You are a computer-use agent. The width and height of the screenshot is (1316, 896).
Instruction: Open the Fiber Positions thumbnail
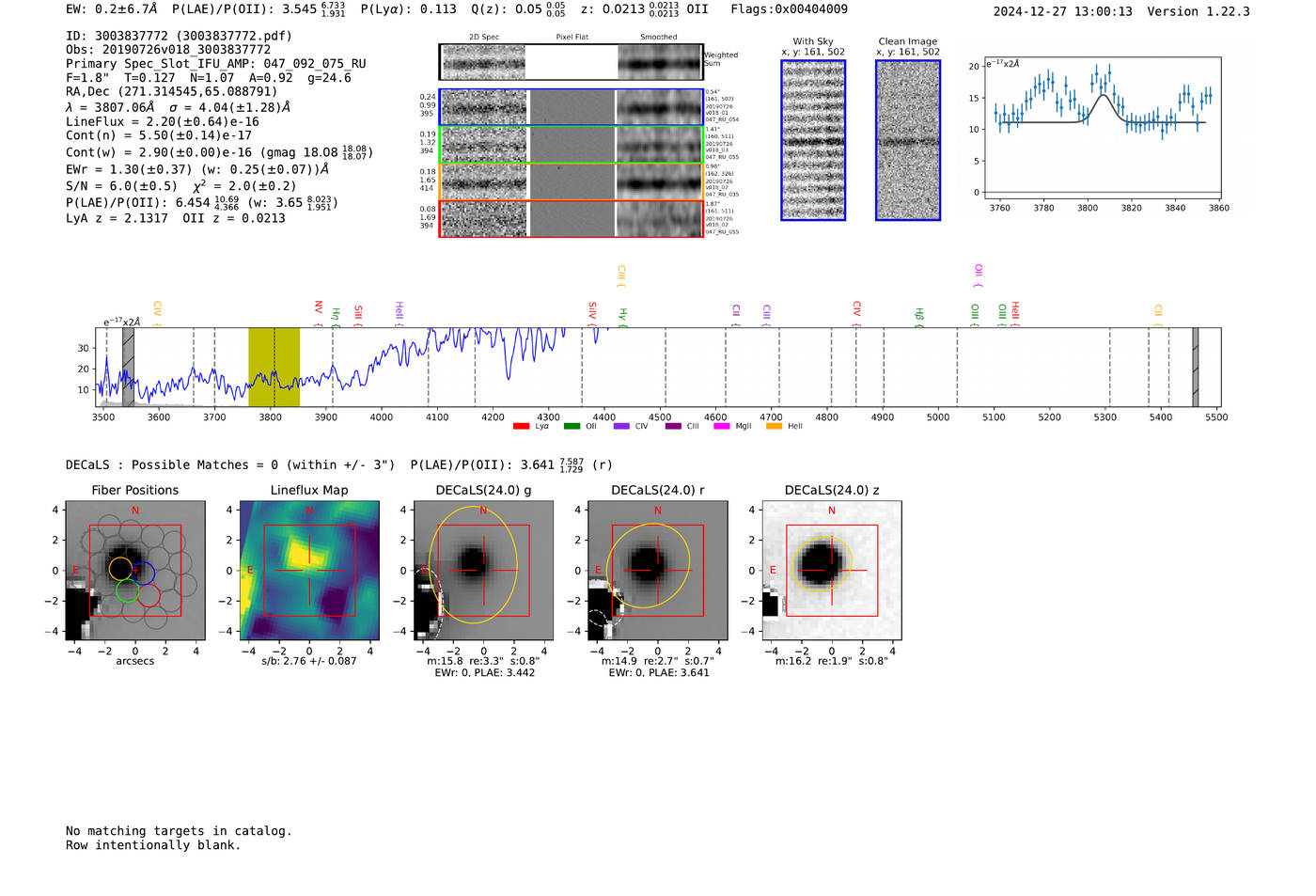(134, 570)
